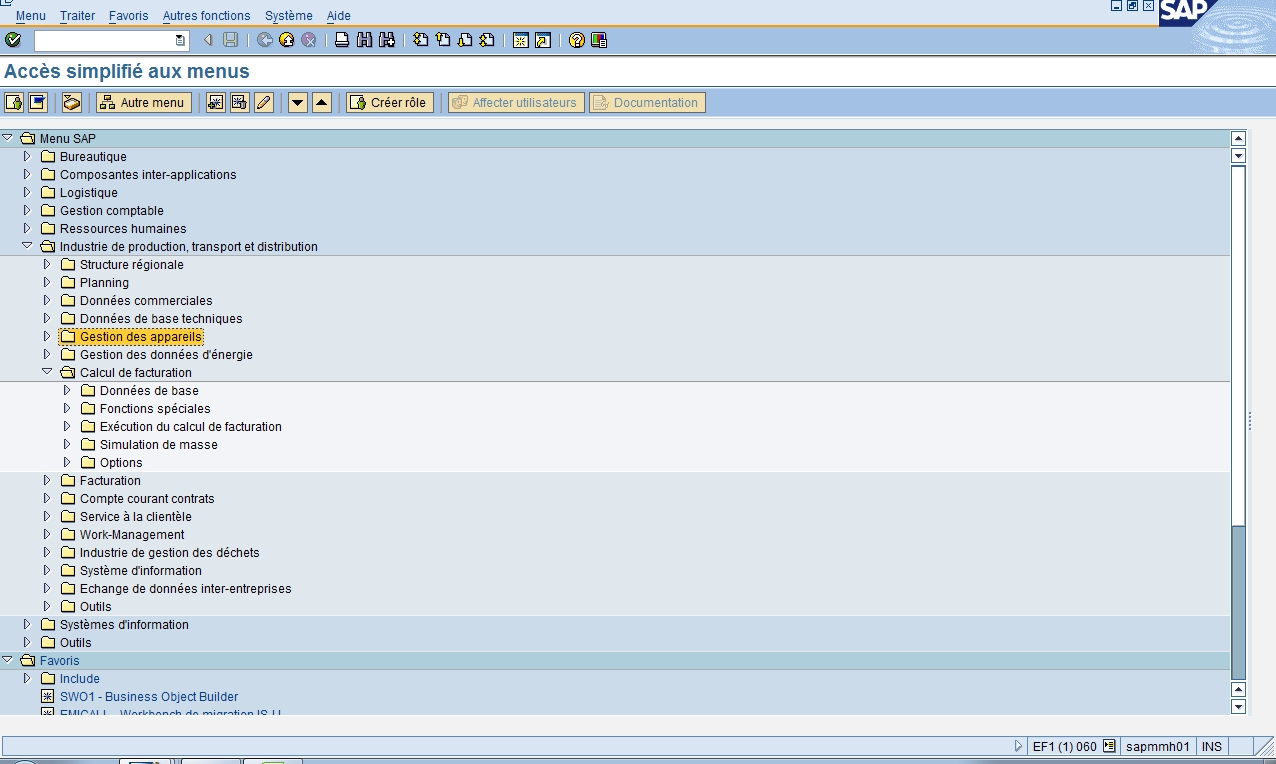Collapse Industrie de production, transport et distribution
Viewport: 1276px width, 764px height.
pos(27,246)
